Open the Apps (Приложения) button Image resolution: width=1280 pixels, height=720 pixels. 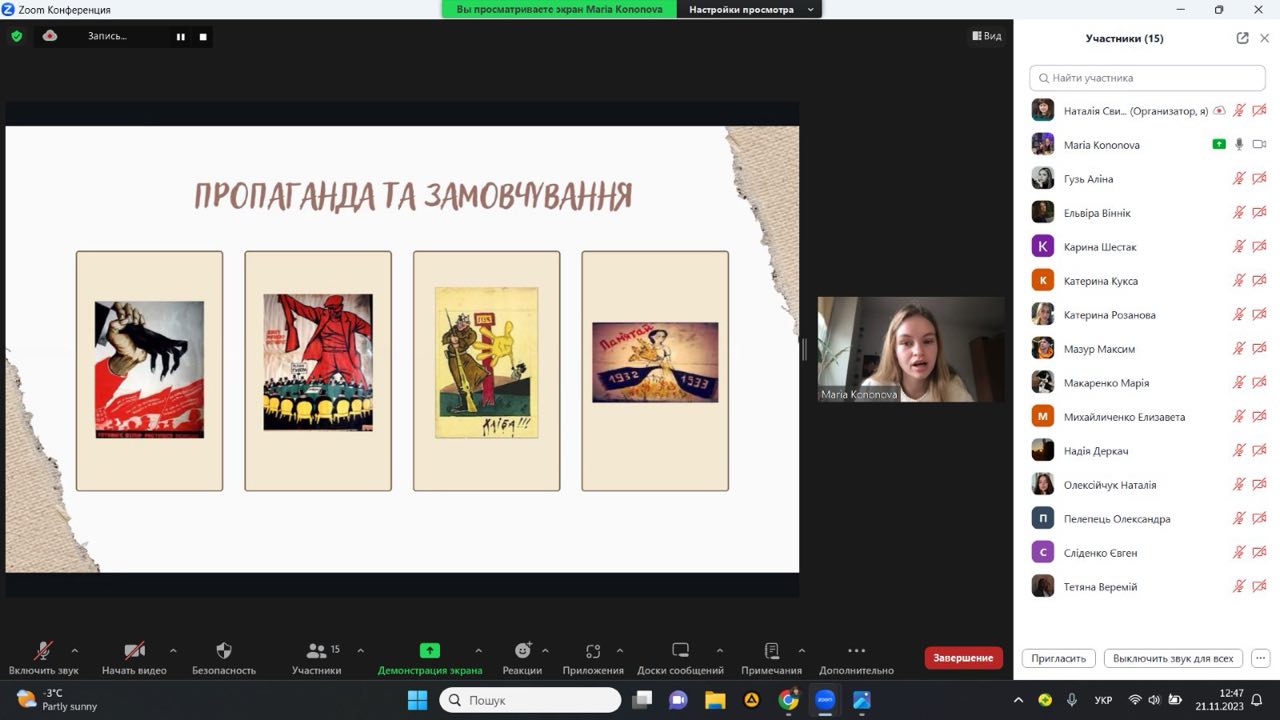[593, 659]
